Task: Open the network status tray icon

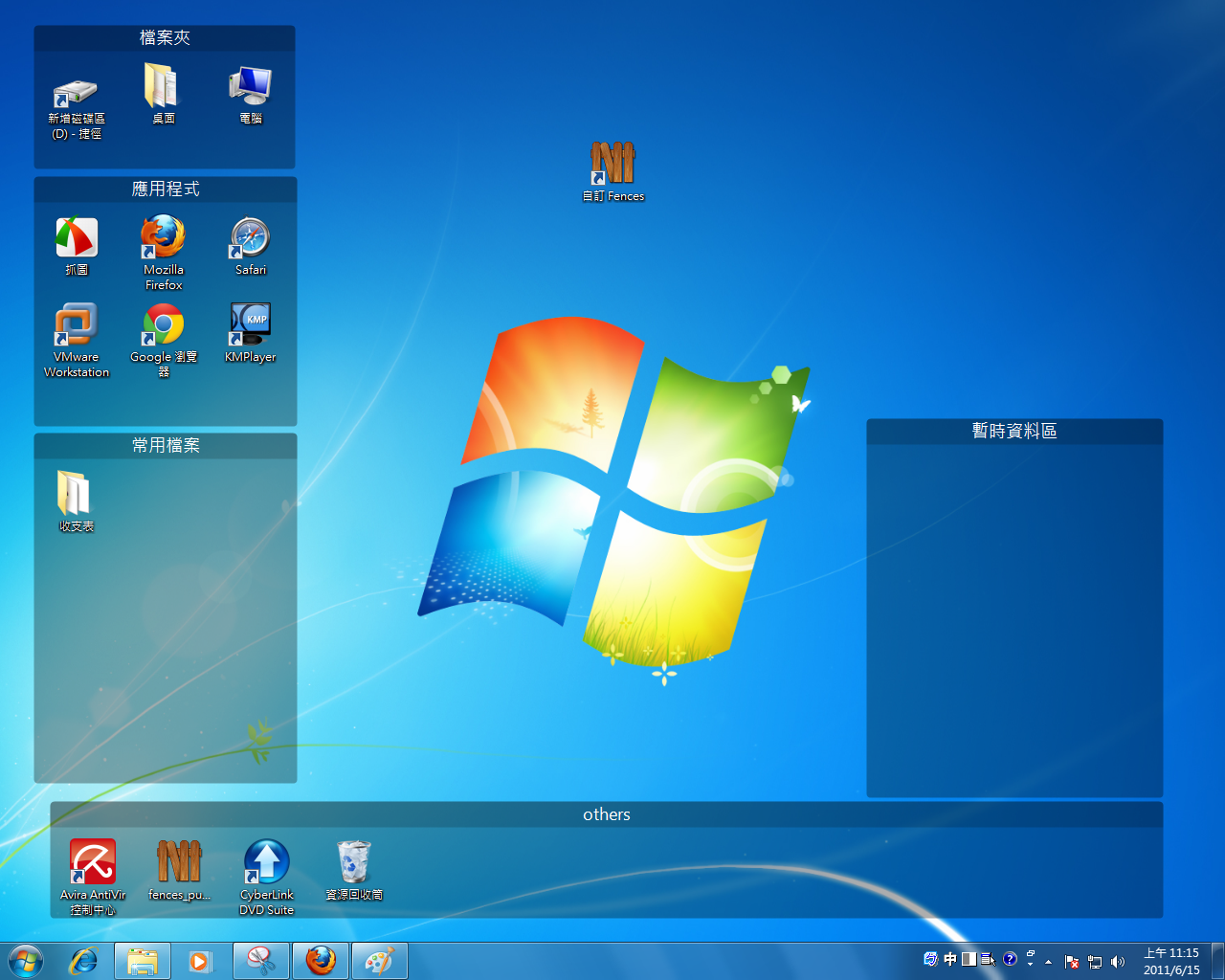Action: pos(1095,962)
